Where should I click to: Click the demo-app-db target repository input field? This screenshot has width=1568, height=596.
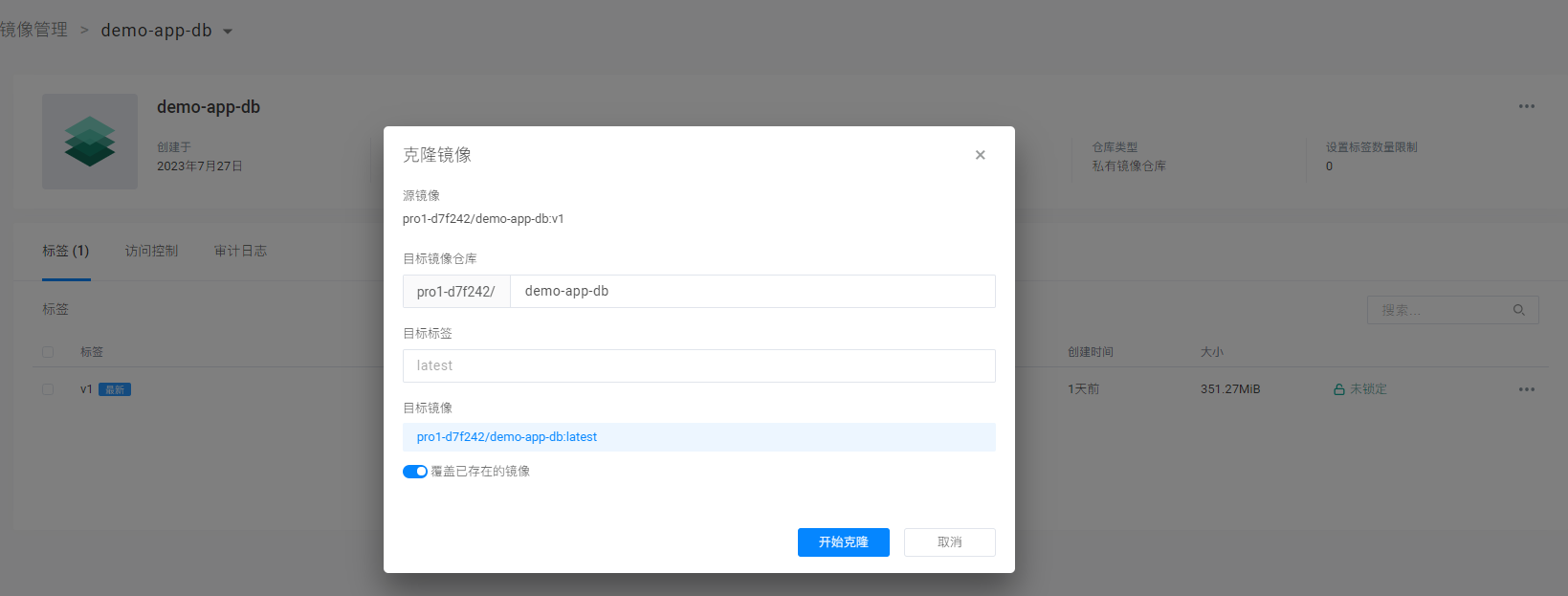coord(752,292)
